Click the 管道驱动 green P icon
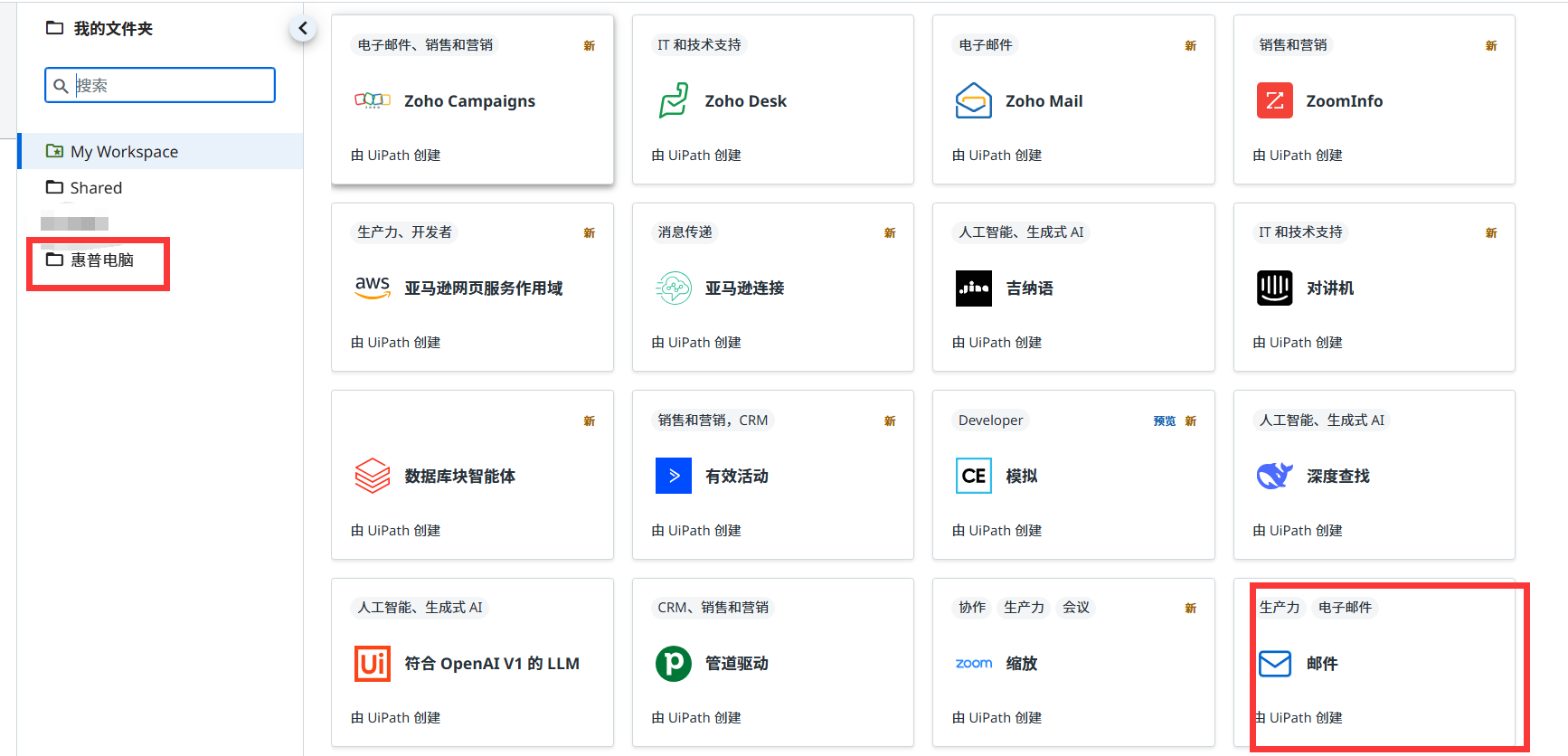Image resolution: width=1568 pixels, height=756 pixels. tap(674, 664)
